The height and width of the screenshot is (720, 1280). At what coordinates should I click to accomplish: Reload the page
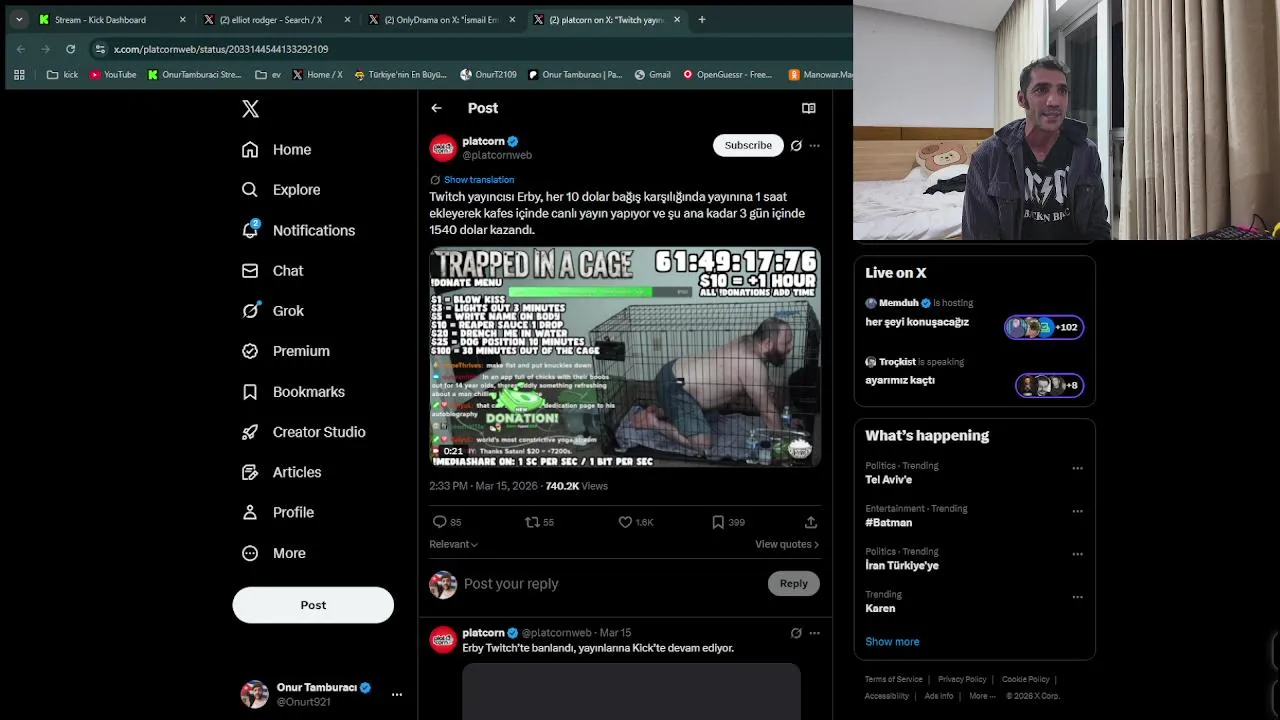tap(70, 49)
